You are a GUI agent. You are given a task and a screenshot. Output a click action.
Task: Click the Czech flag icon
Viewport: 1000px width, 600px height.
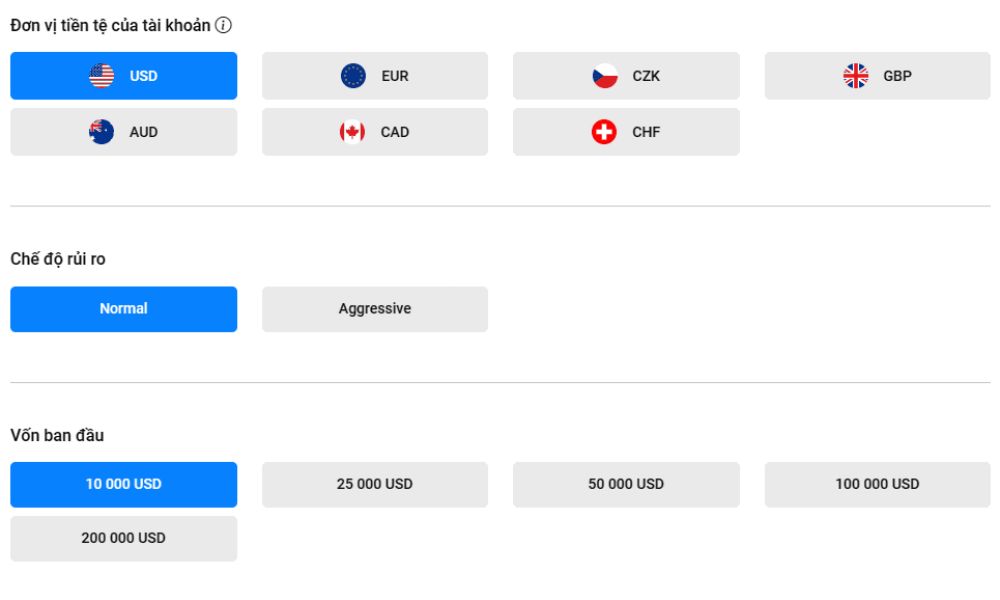pyautogui.click(x=605, y=76)
